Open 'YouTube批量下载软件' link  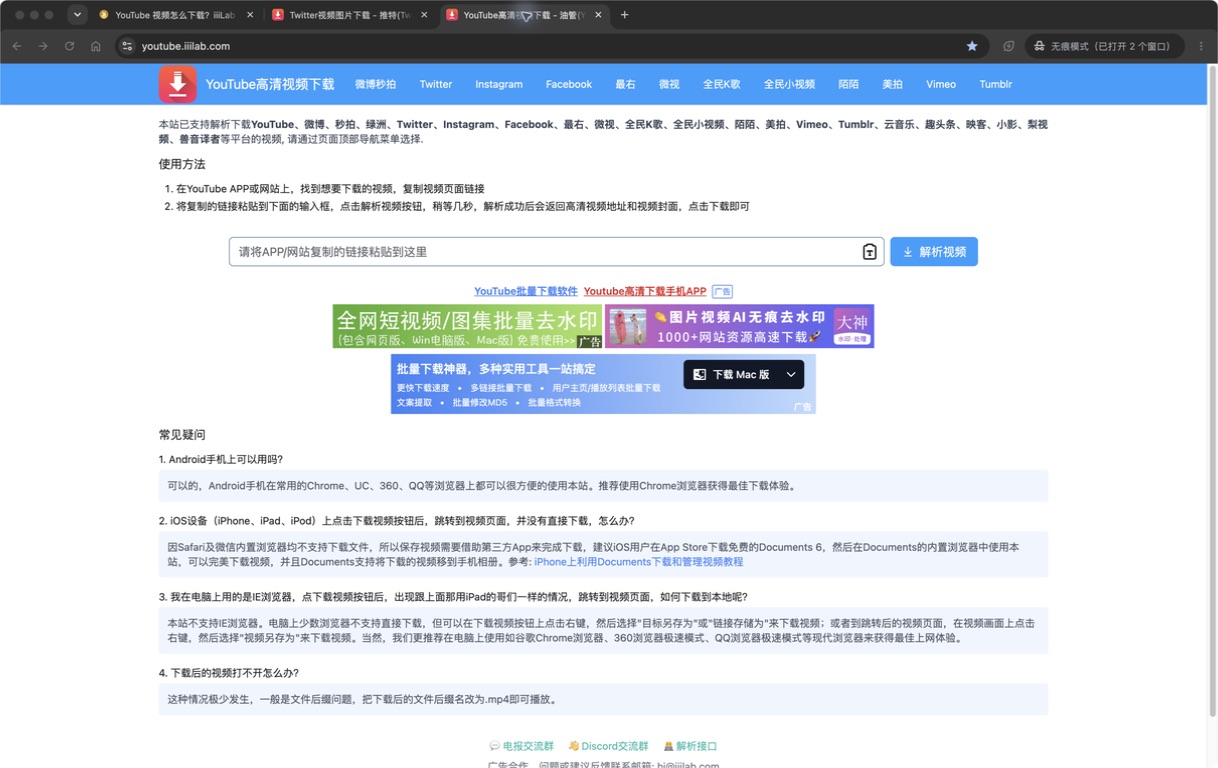[526, 291]
